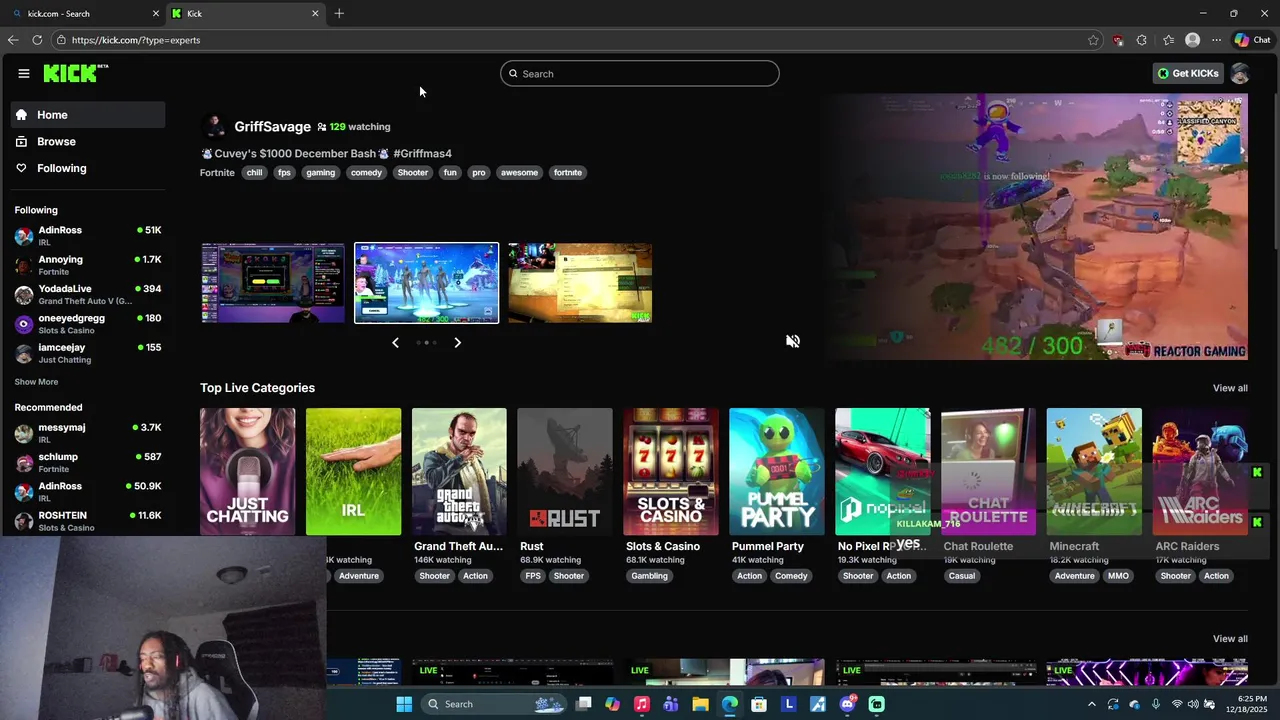Go to Home in sidebar
The height and width of the screenshot is (720, 1280).
click(x=88, y=114)
